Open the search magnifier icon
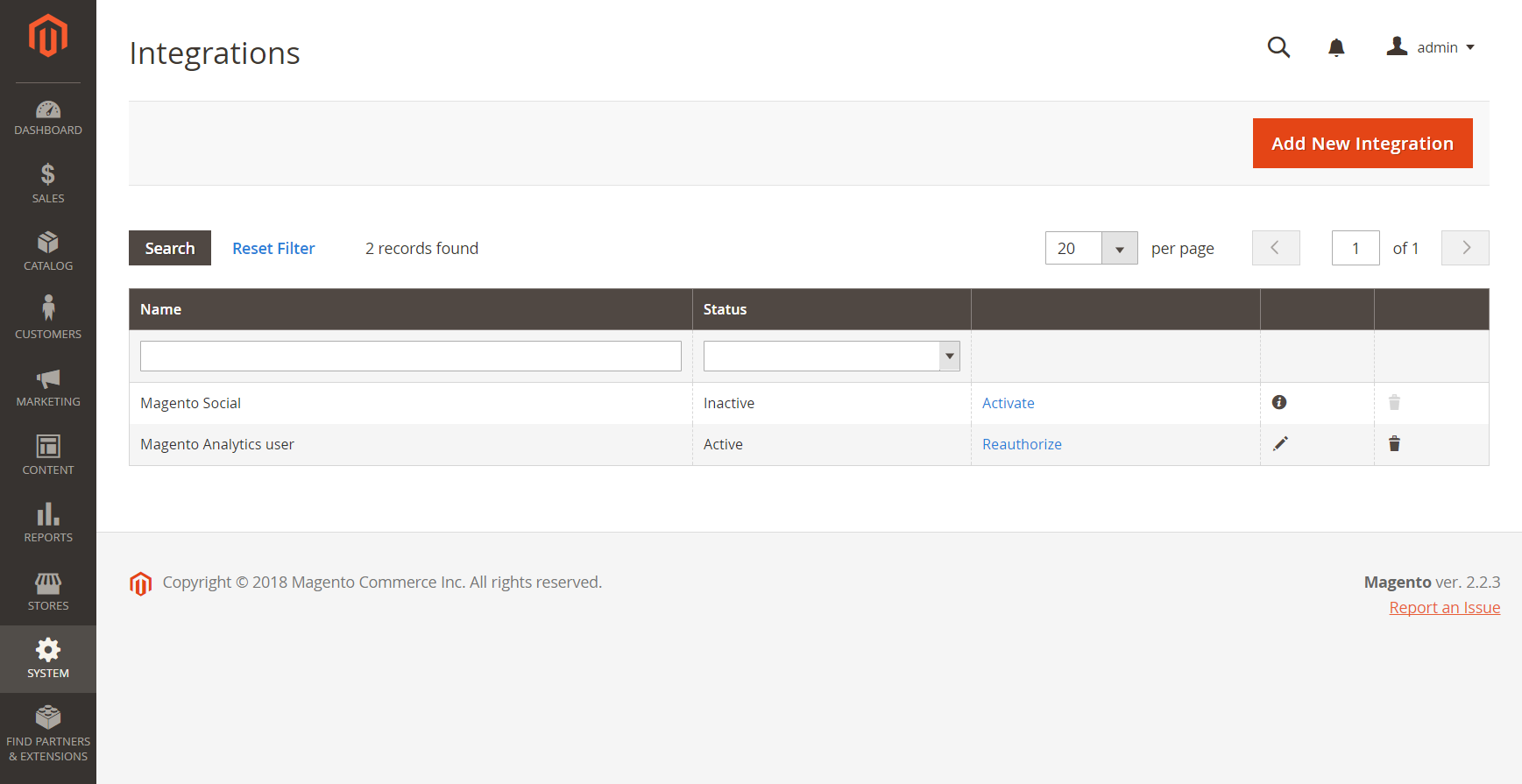The width and height of the screenshot is (1522, 784). 1278,47
